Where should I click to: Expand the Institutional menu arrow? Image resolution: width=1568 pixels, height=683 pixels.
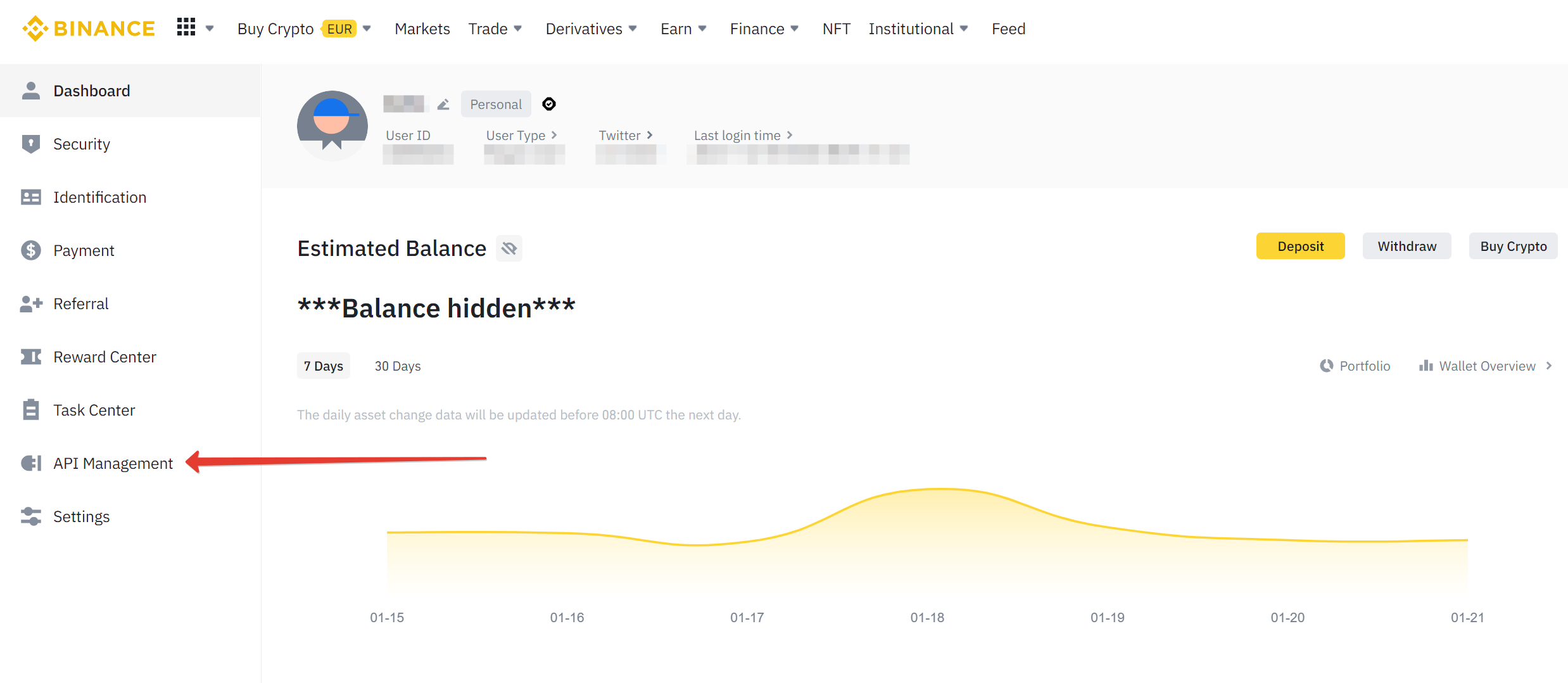point(964,29)
